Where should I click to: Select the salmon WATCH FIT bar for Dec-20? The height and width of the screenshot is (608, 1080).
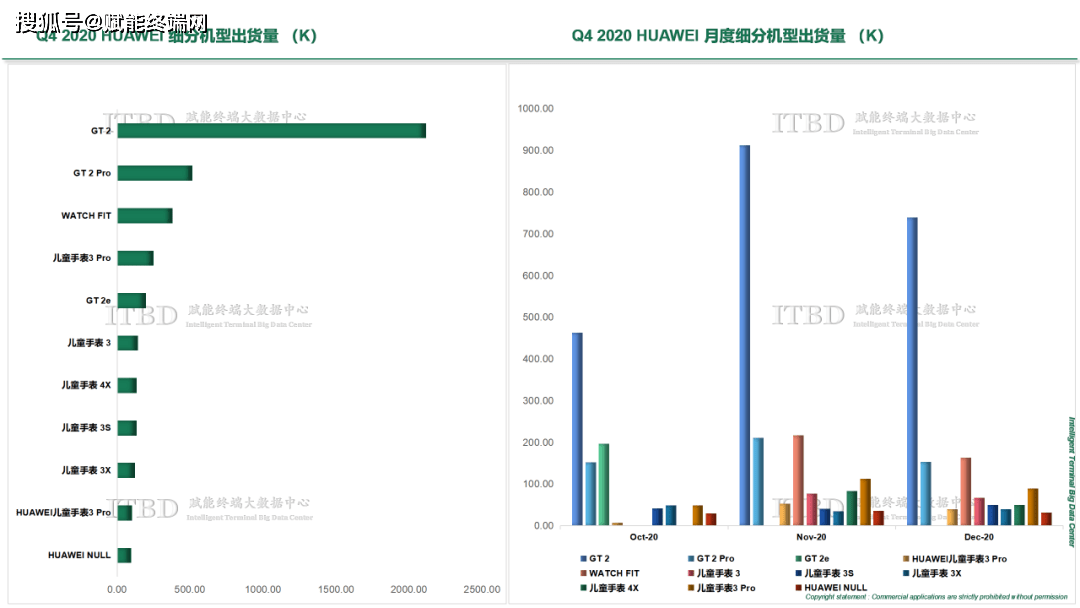click(966, 492)
